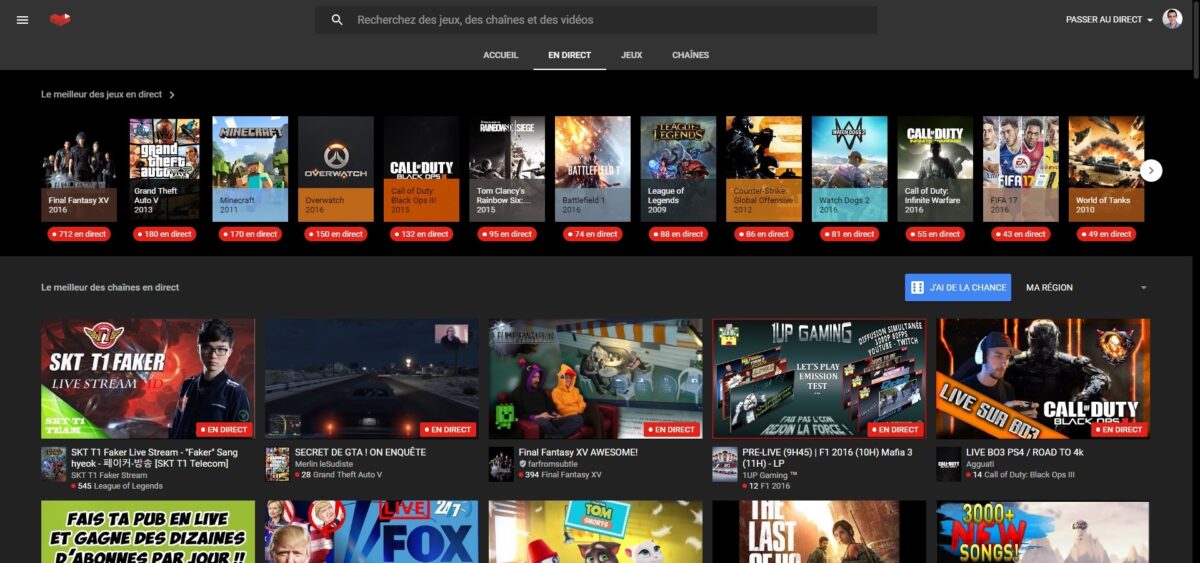
Task: Open the Grand Theft Auto V game card
Action: pos(165,169)
